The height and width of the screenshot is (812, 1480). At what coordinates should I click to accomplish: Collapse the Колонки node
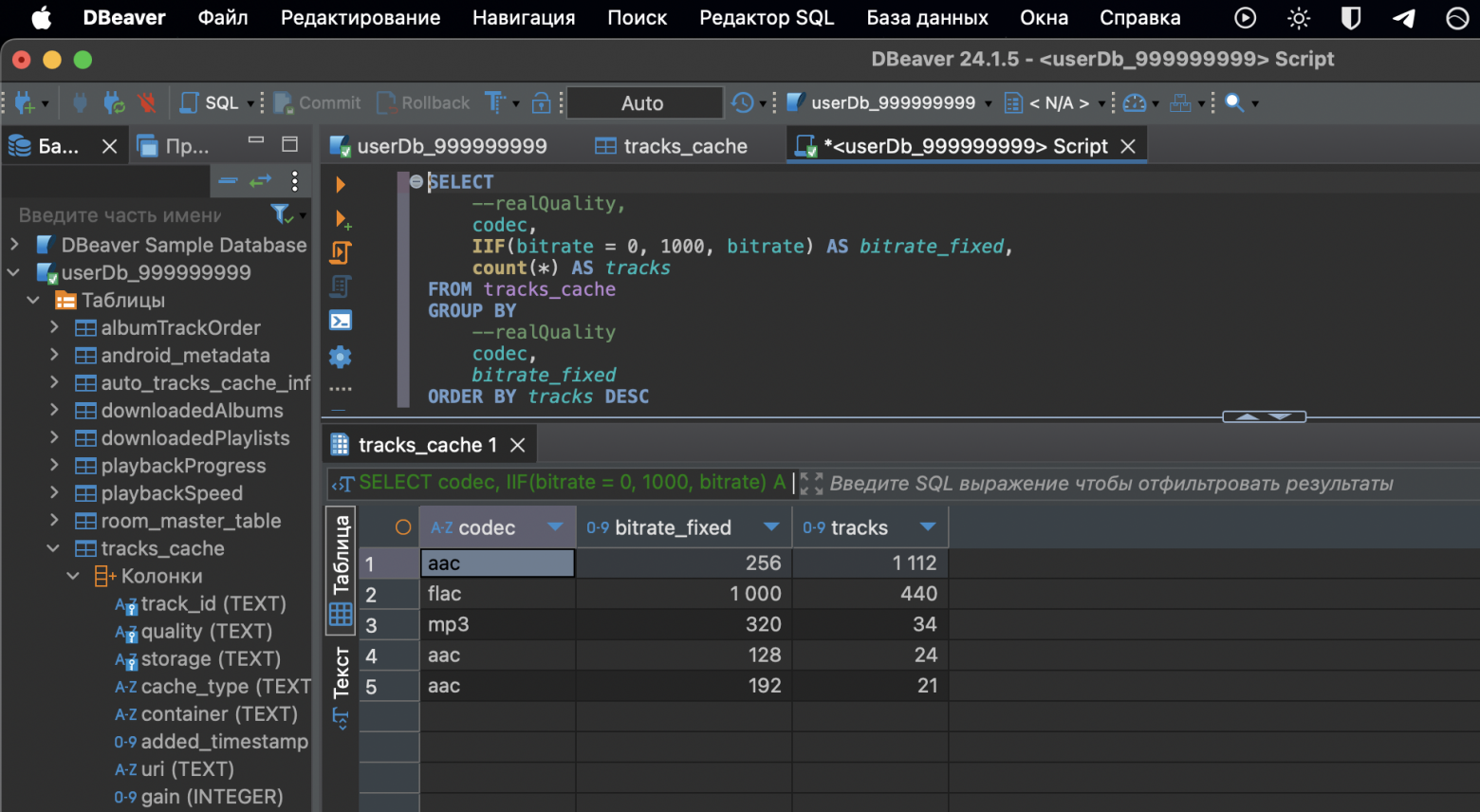[x=73, y=576]
